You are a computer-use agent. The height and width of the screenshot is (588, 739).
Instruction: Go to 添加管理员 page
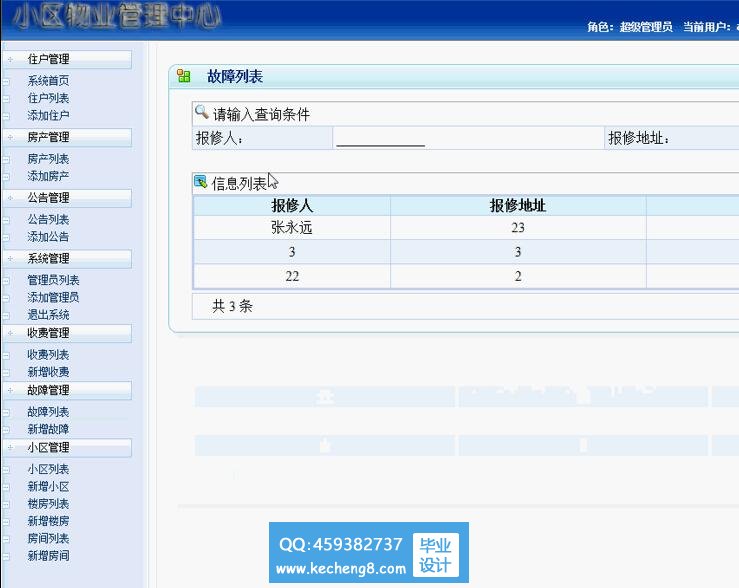[53, 298]
